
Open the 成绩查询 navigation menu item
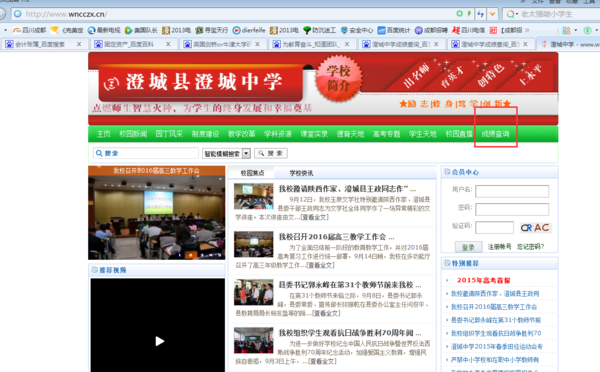click(x=496, y=134)
